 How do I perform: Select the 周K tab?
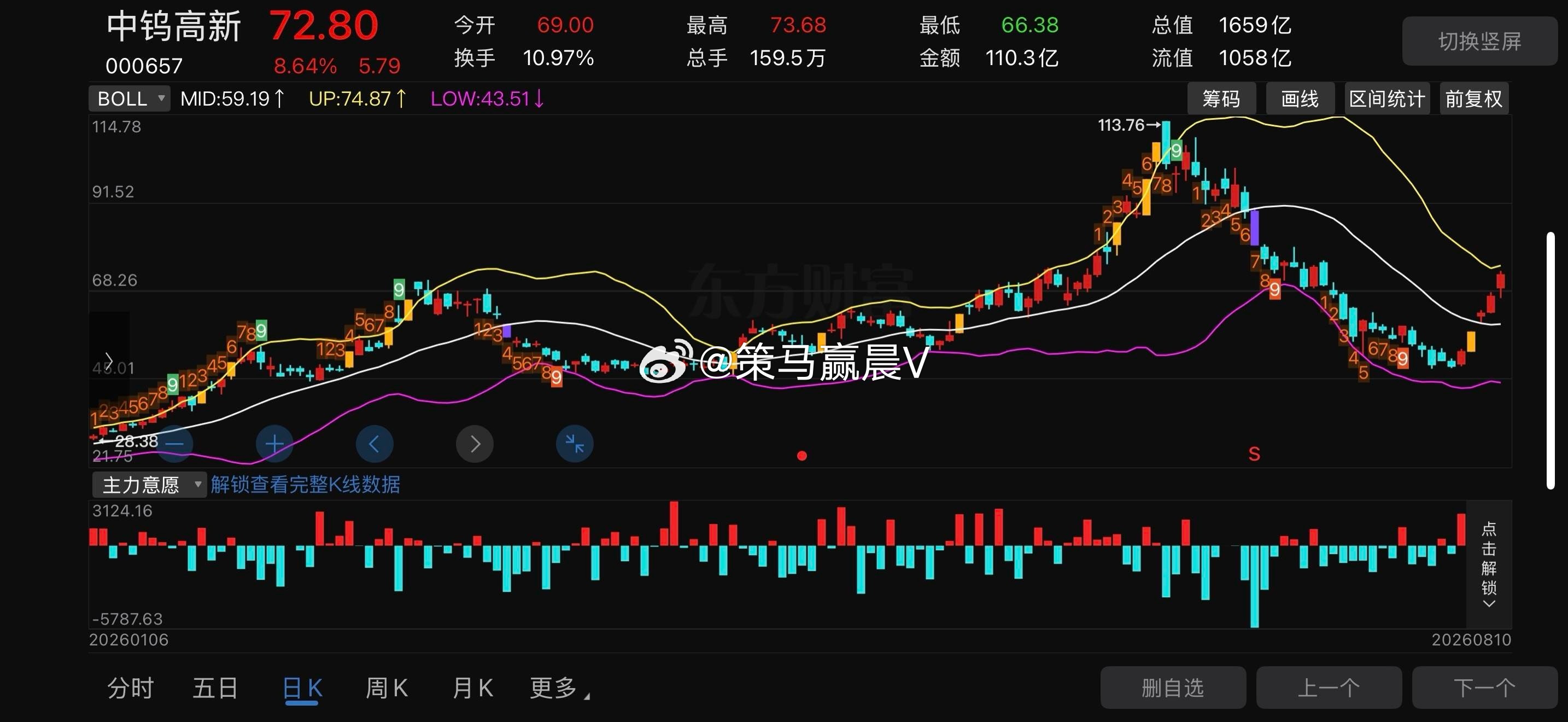click(387, 689)
